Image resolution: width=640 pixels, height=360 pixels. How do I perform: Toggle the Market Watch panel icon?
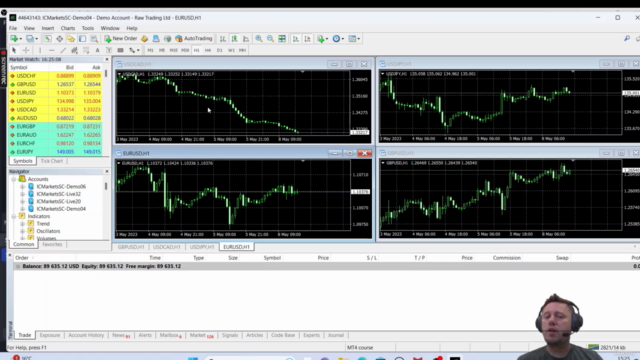point(48,39)
